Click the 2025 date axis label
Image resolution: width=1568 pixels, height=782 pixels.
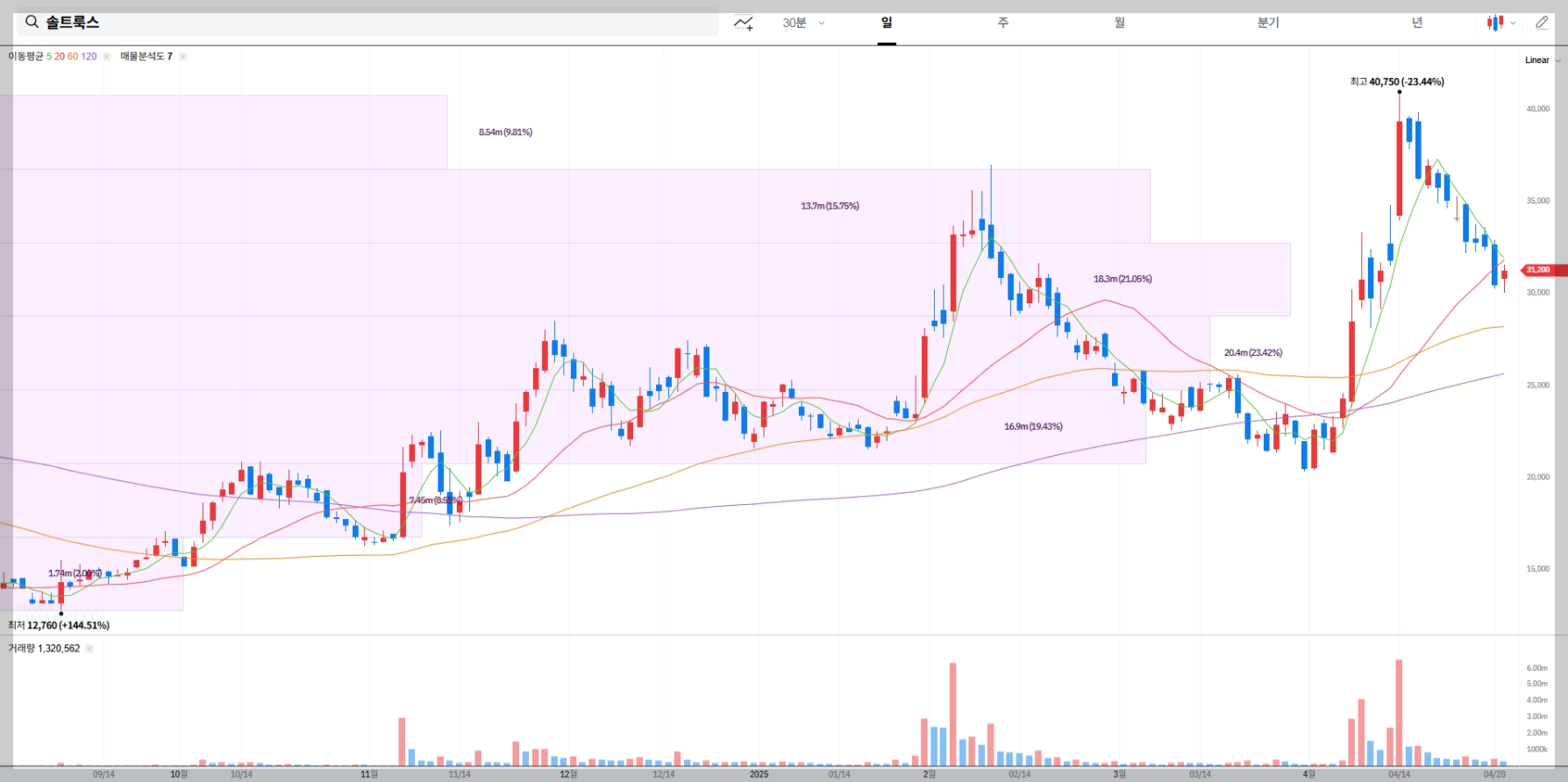[759, 774]
